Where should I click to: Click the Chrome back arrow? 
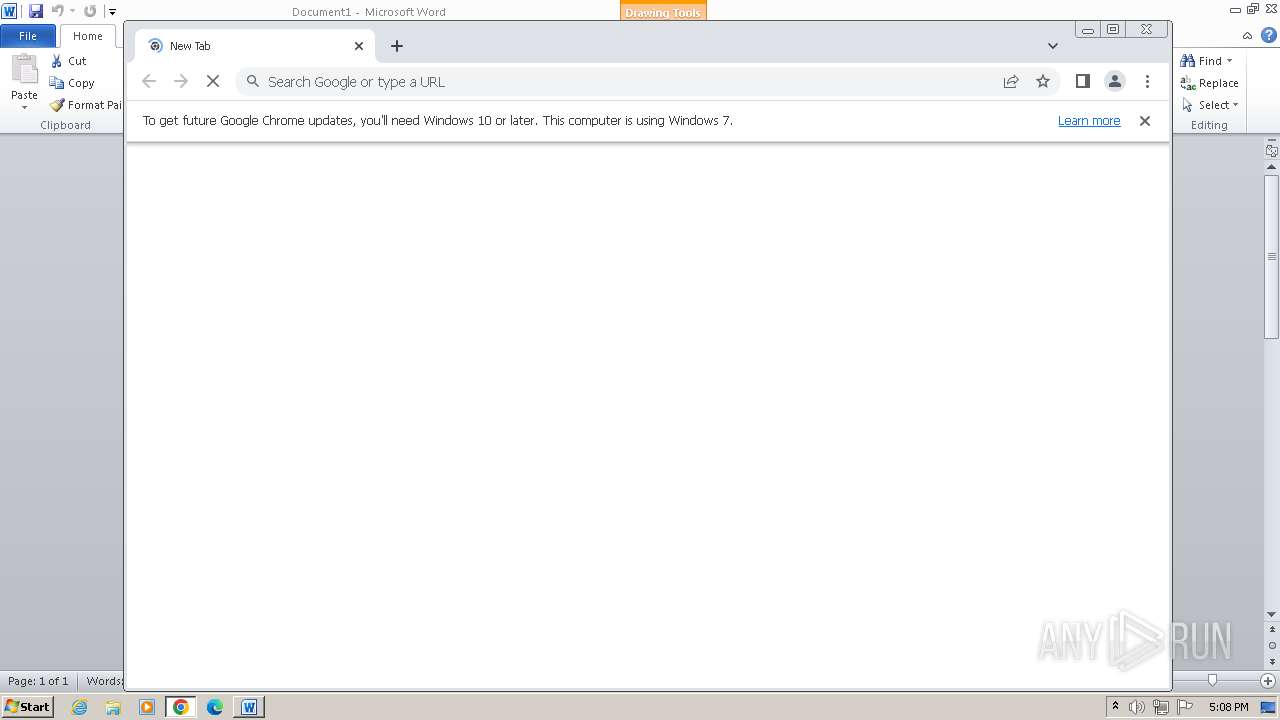coord(149,82)
